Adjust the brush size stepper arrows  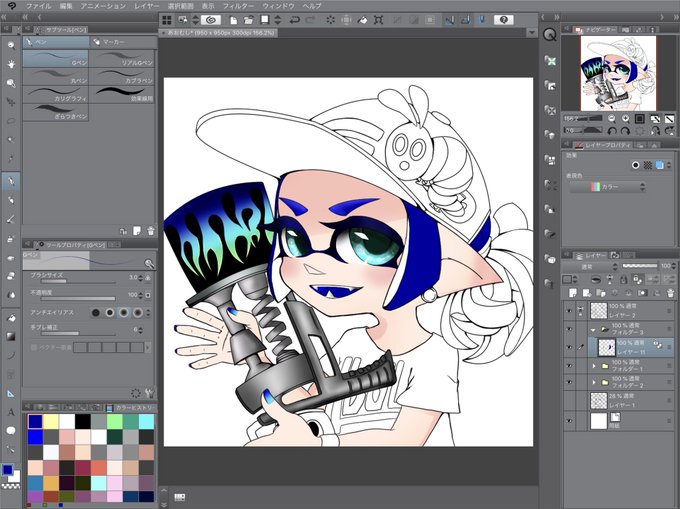141,277
